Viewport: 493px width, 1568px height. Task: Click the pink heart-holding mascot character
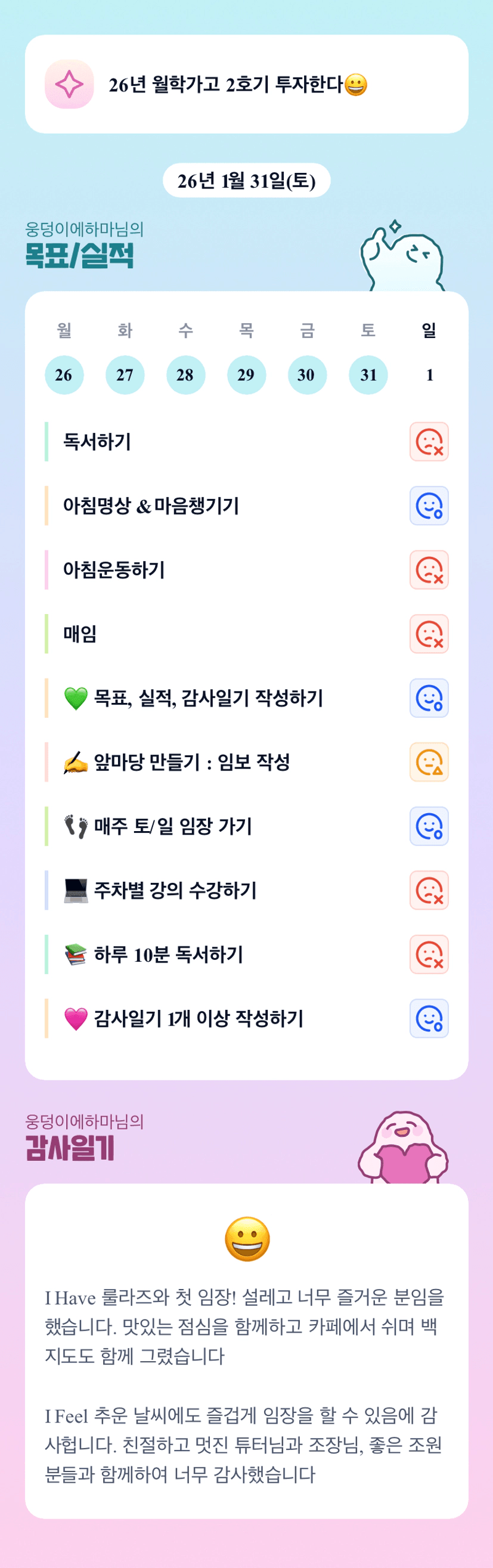point(403,1149)
